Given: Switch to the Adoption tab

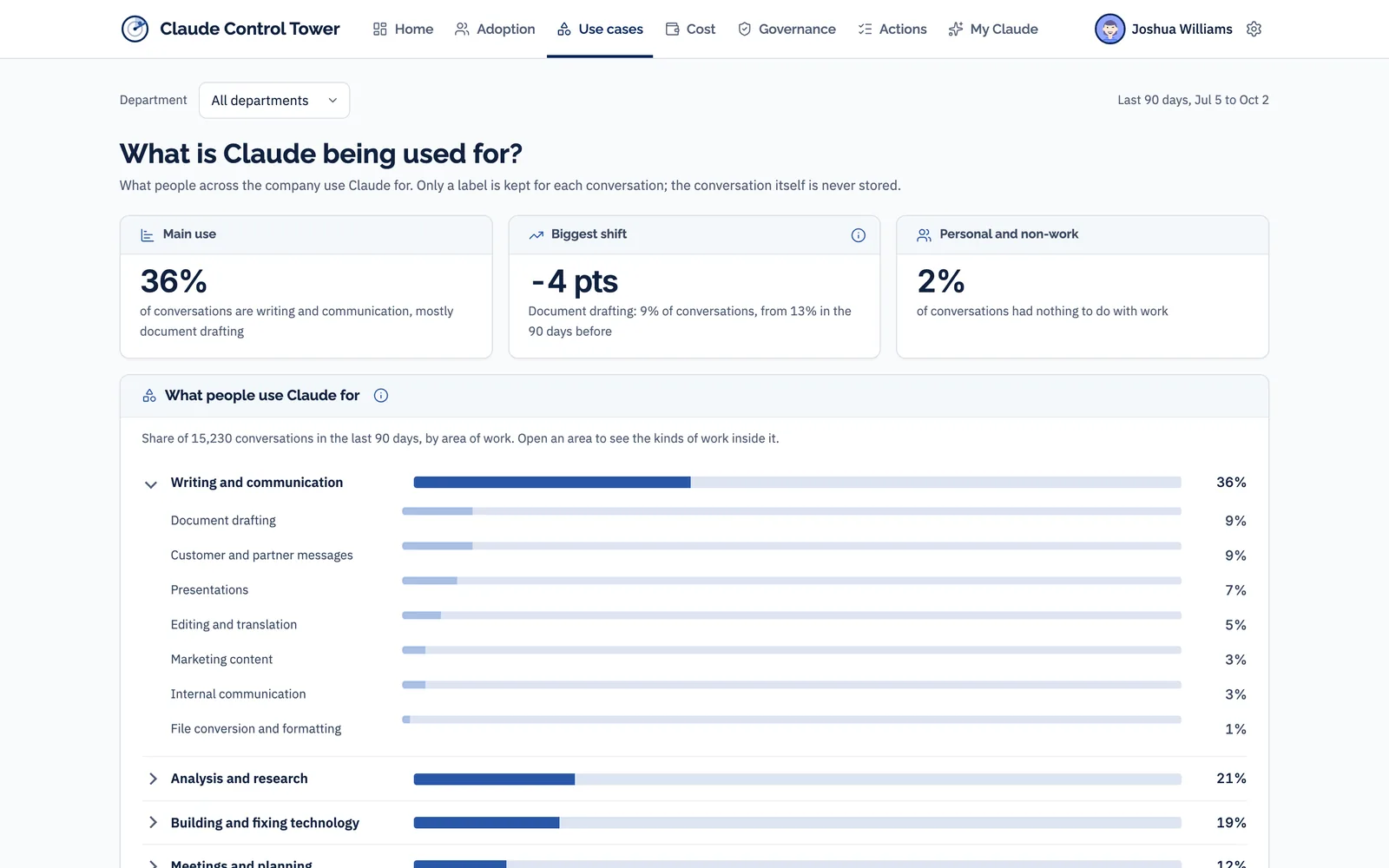Looking at the screenshot, I should point(495,29).
